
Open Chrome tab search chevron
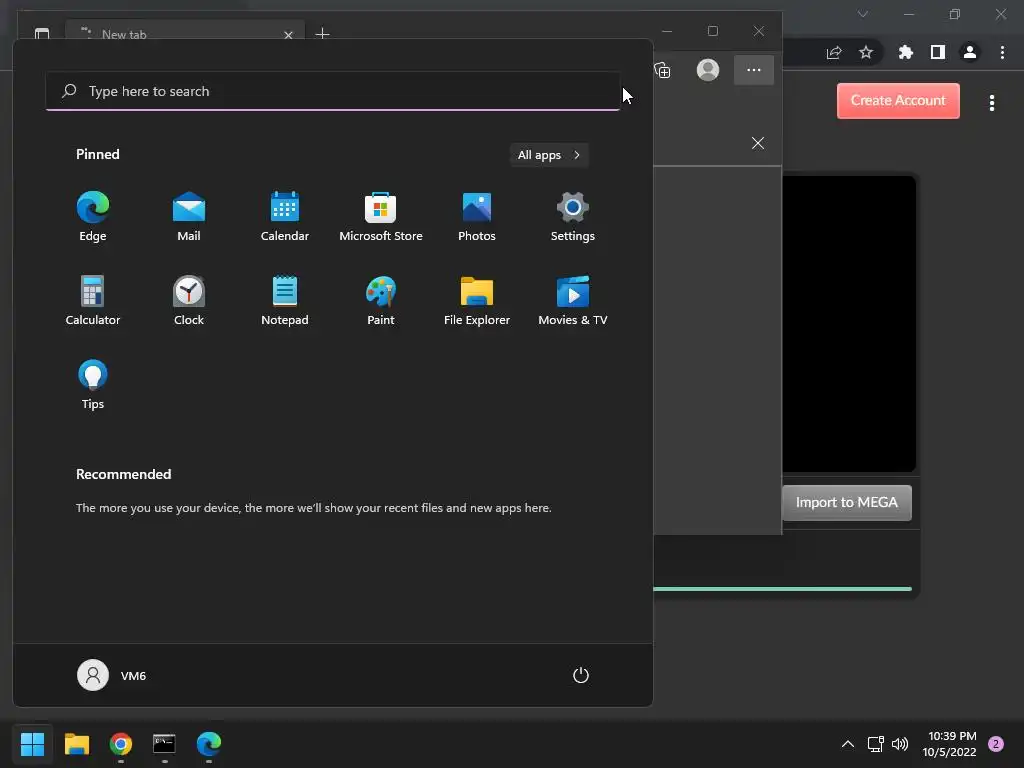pyautogui.click(x=863, y=14)
